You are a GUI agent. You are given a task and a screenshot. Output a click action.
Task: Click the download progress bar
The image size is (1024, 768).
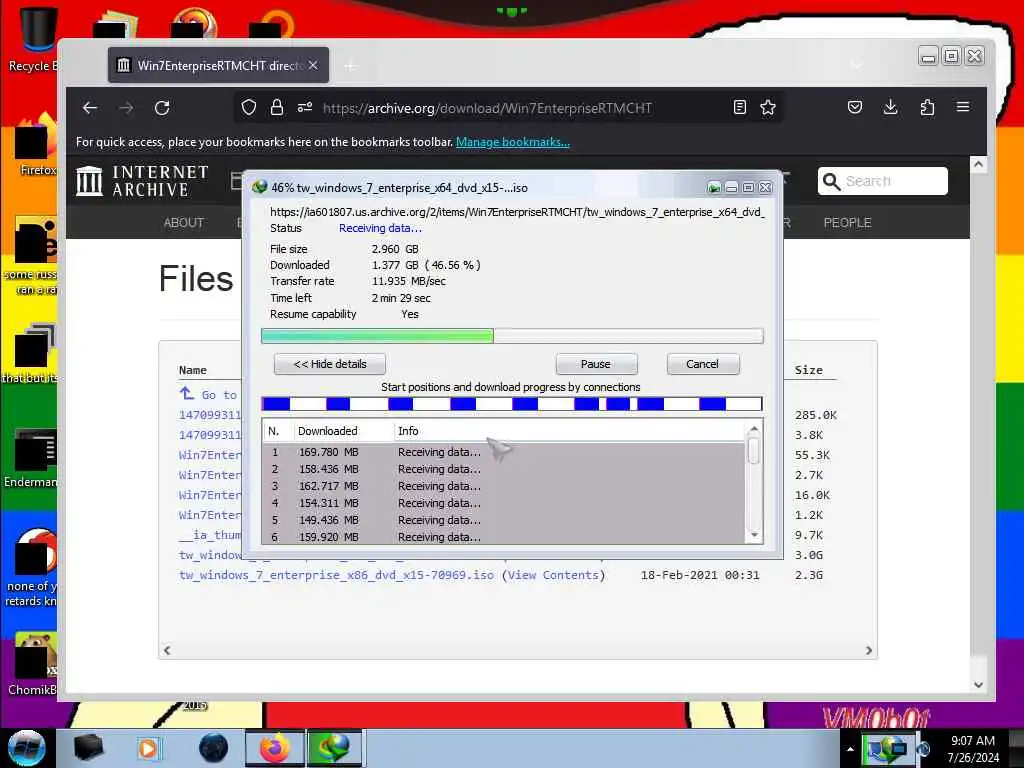[x=512, y=336]
